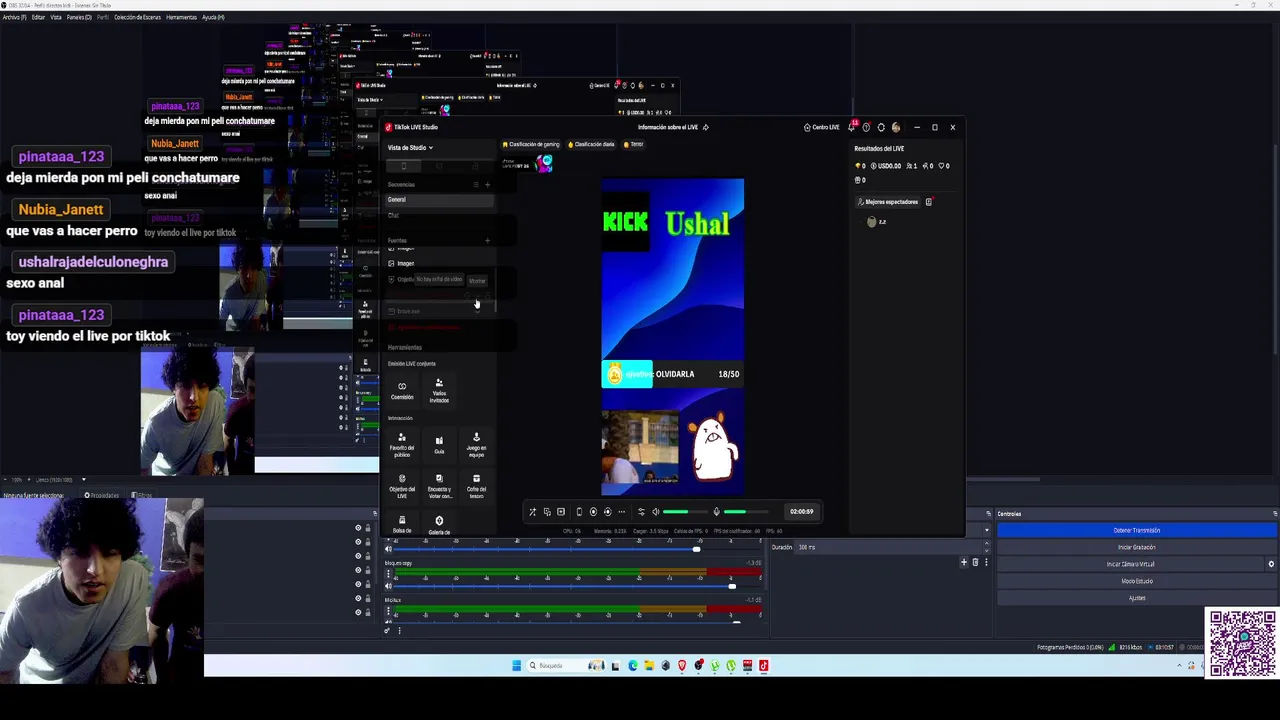Open profile avatar in TikTok Studio header

tap(895, 127)
